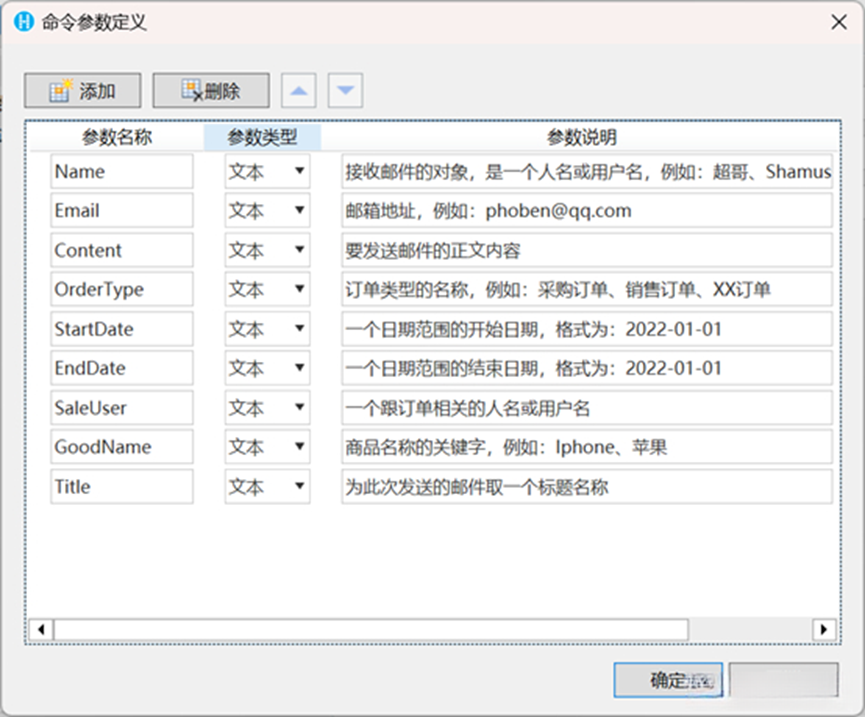This screenshot has height=717, width=865.
Task: Open type dropdown for SaleUser parameter
Action: tap(268, 408)
